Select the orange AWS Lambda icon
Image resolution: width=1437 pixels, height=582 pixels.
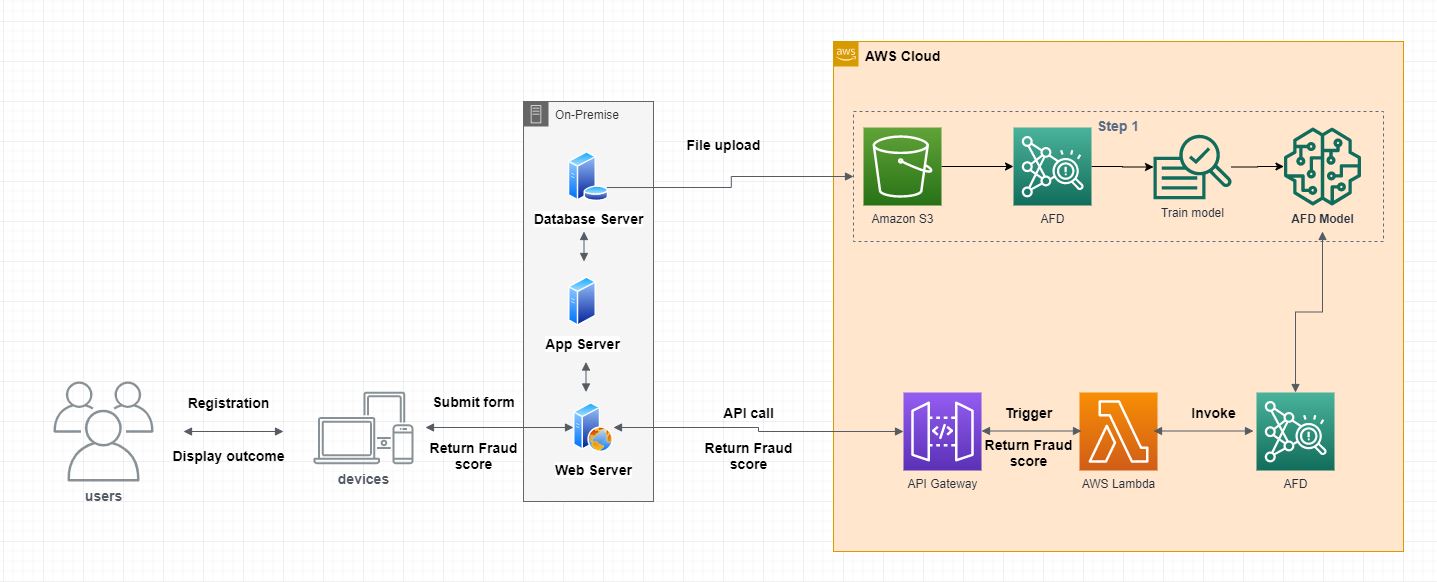[x=1118, y=431]
